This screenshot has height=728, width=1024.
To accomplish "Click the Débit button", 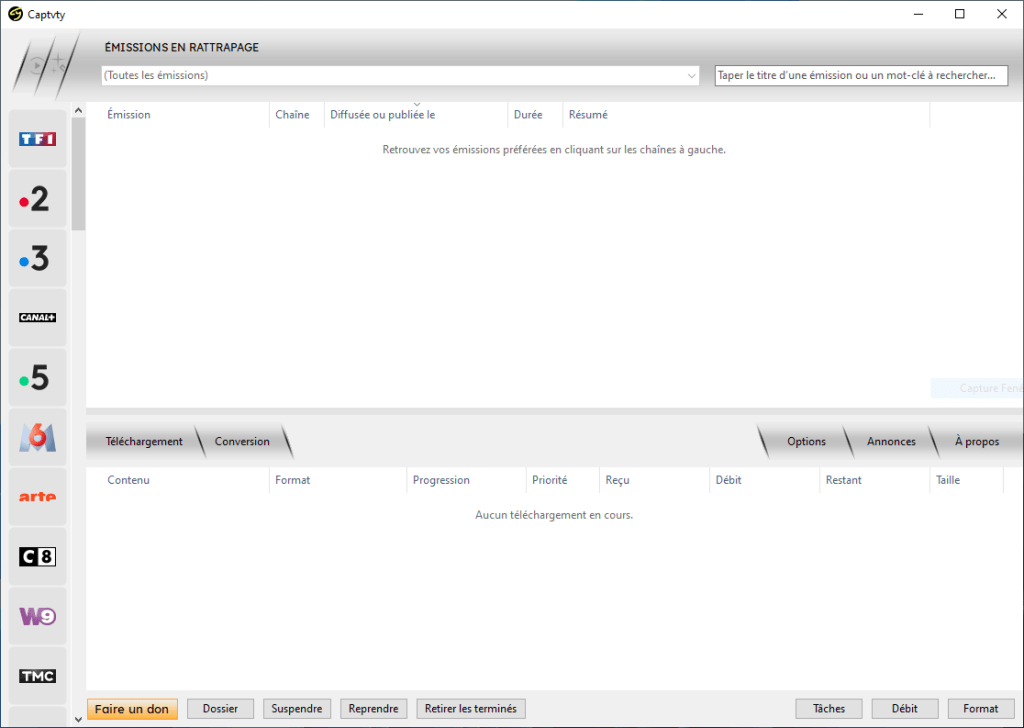I will coord(905,708).
